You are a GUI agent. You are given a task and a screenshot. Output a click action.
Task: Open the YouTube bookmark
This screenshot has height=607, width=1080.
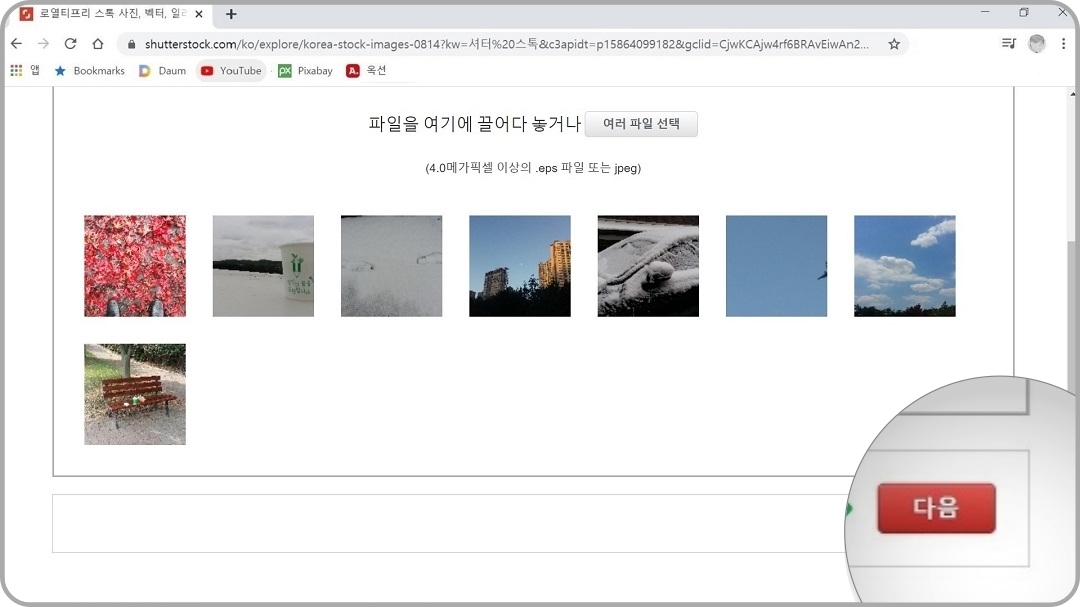(x=230, y=70)
